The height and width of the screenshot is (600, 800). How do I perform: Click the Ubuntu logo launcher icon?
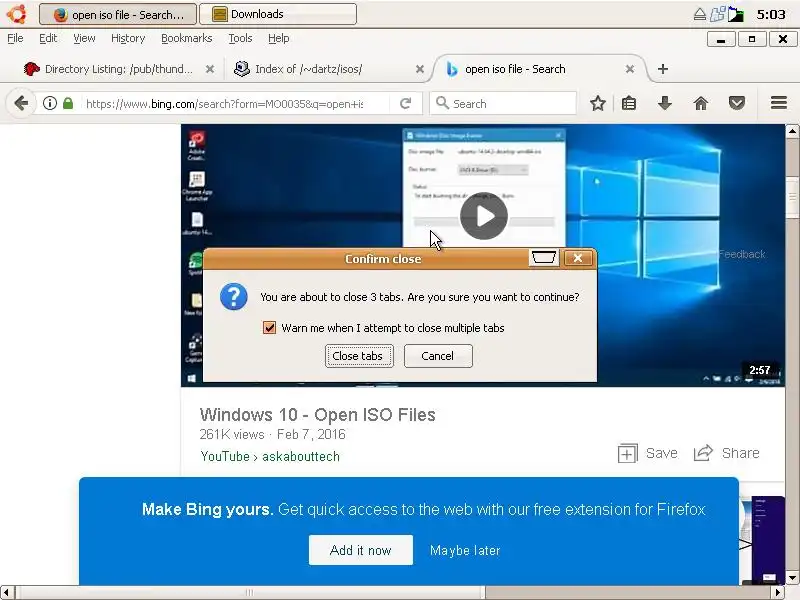(17, 14)
